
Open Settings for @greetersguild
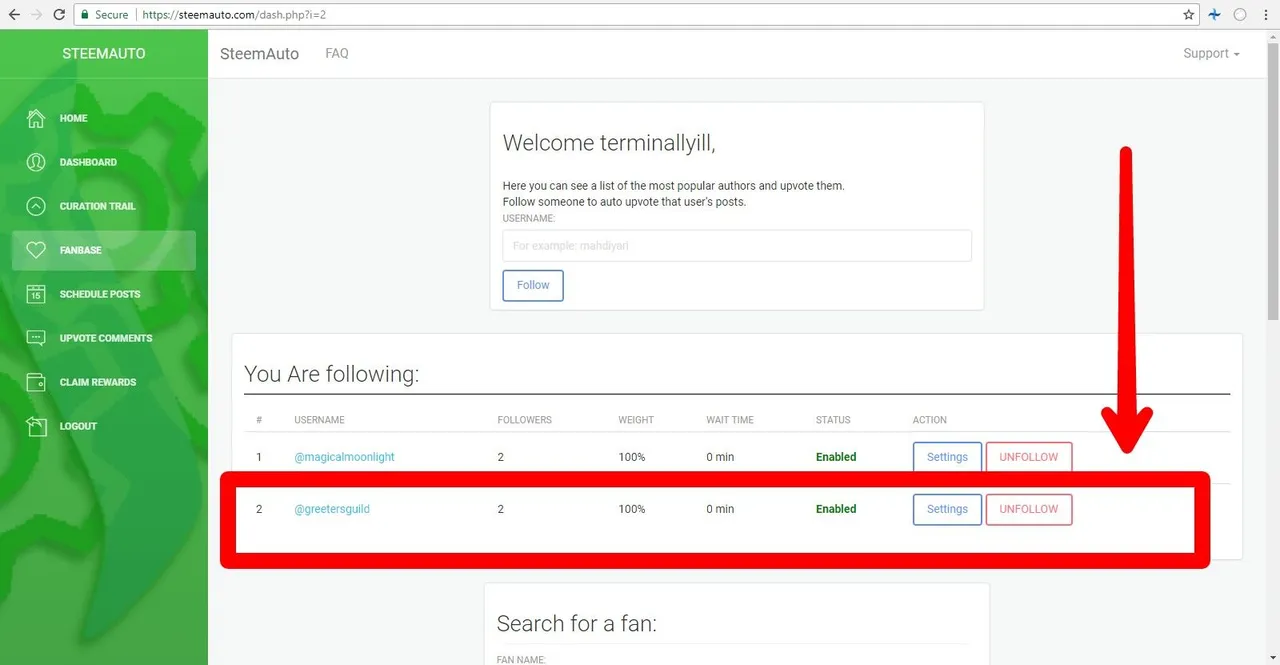[947, 509]
